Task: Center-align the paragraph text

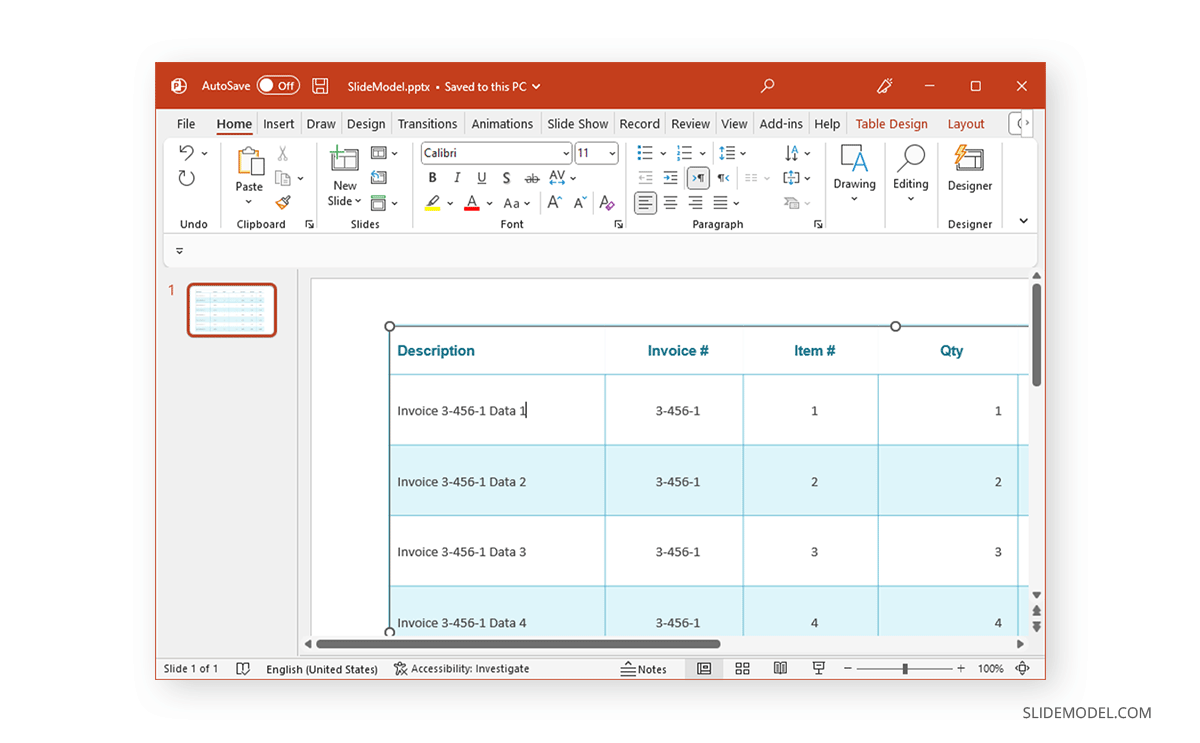Action: [x=670, y=202]
